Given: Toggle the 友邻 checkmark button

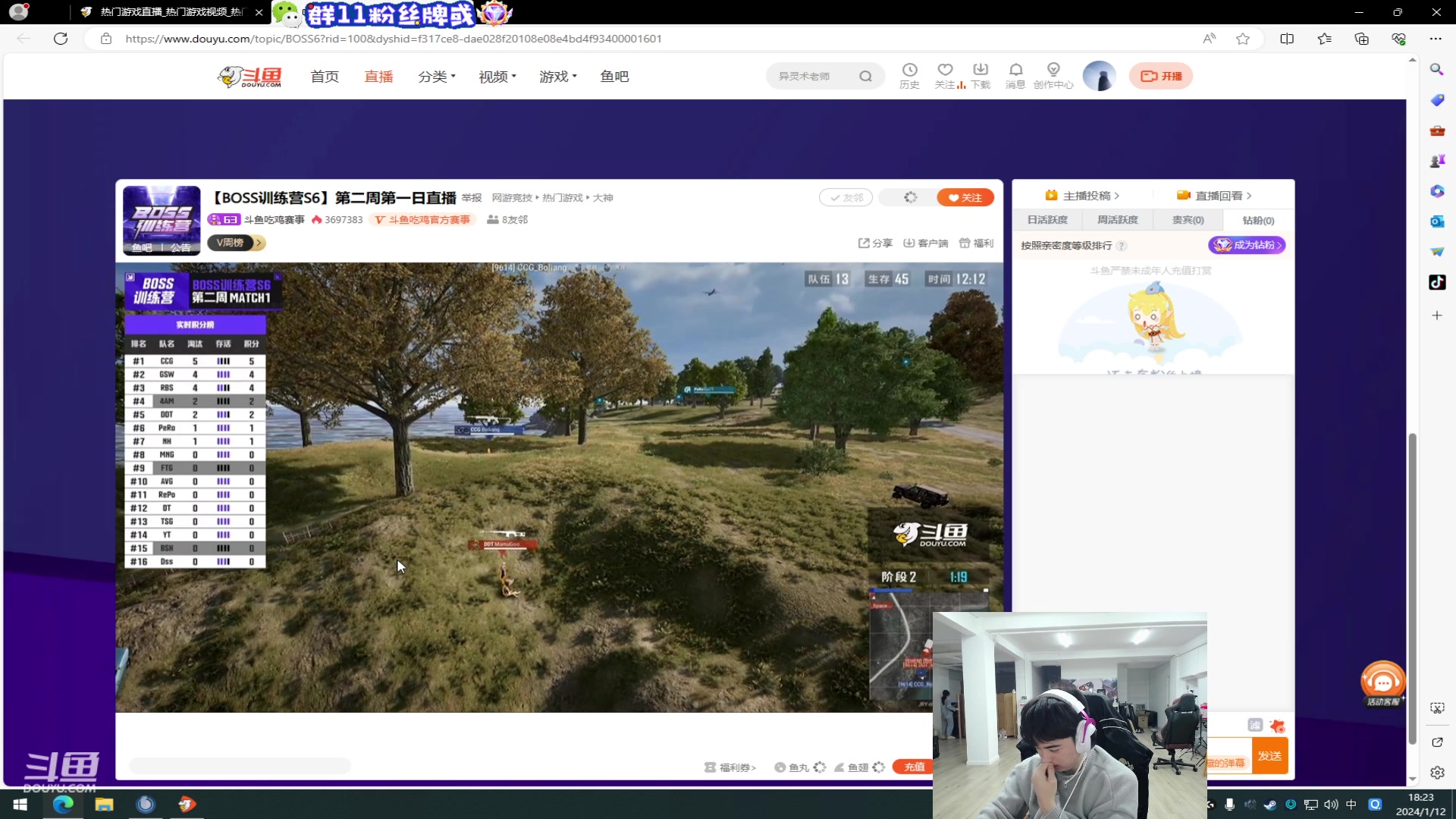Looking at the screenshot, I should click(x=846, y=197).
